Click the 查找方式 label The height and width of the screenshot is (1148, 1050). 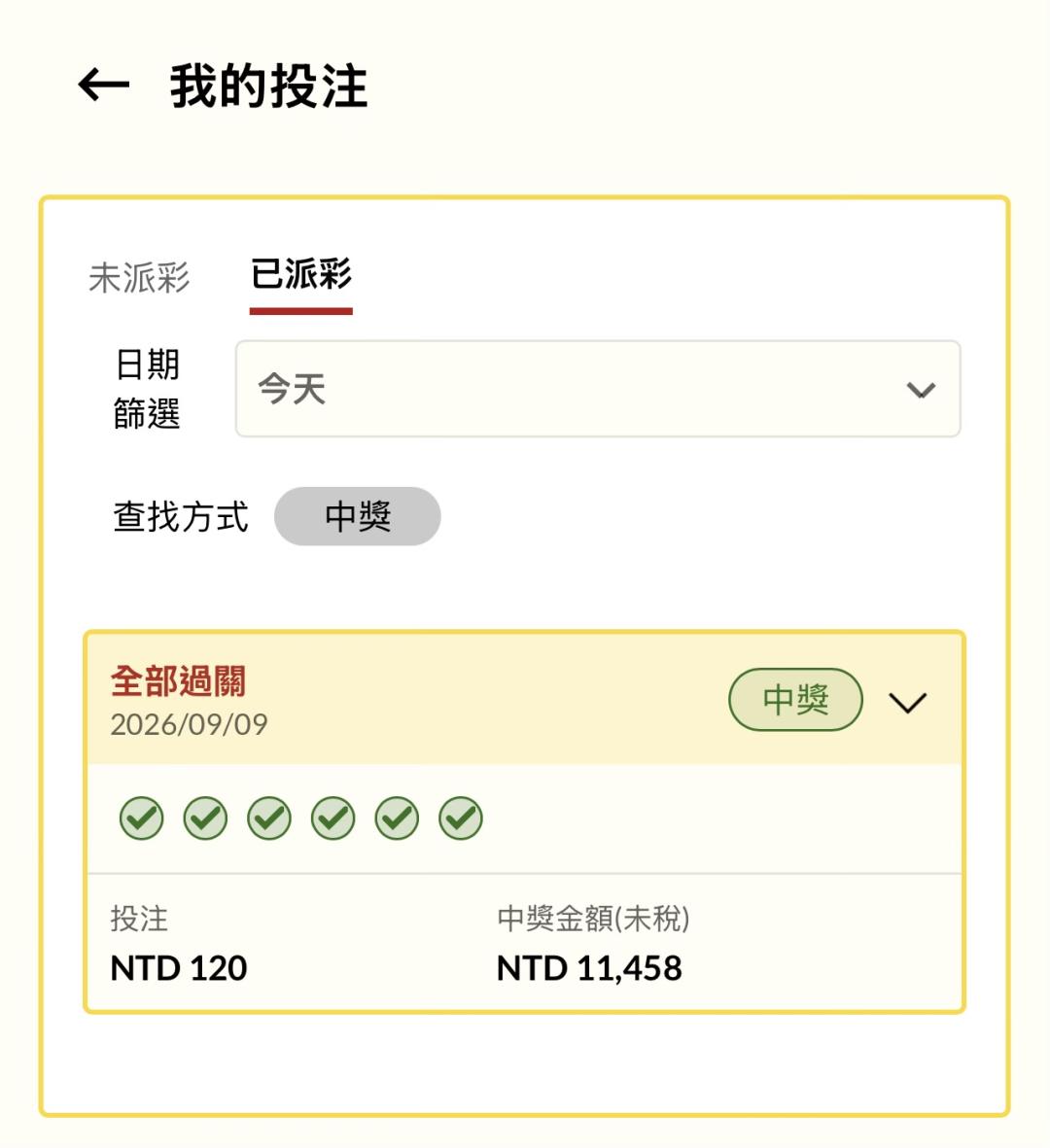[x=181, y=517]
